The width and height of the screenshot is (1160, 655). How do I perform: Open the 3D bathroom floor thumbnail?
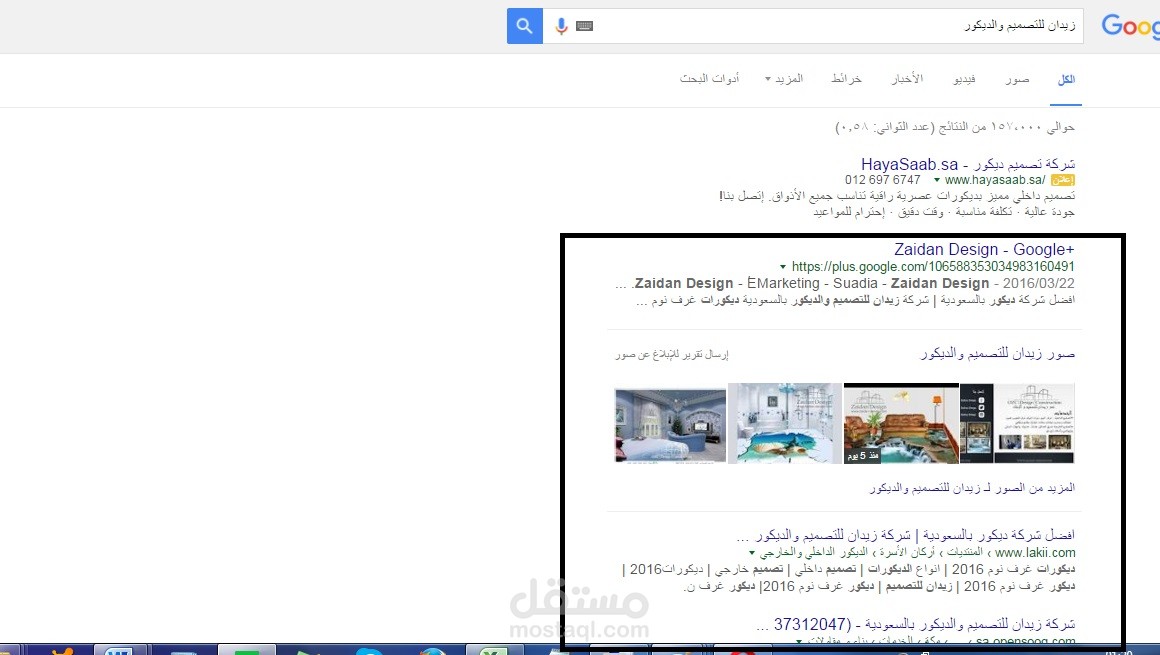click(x=785, y=423)
